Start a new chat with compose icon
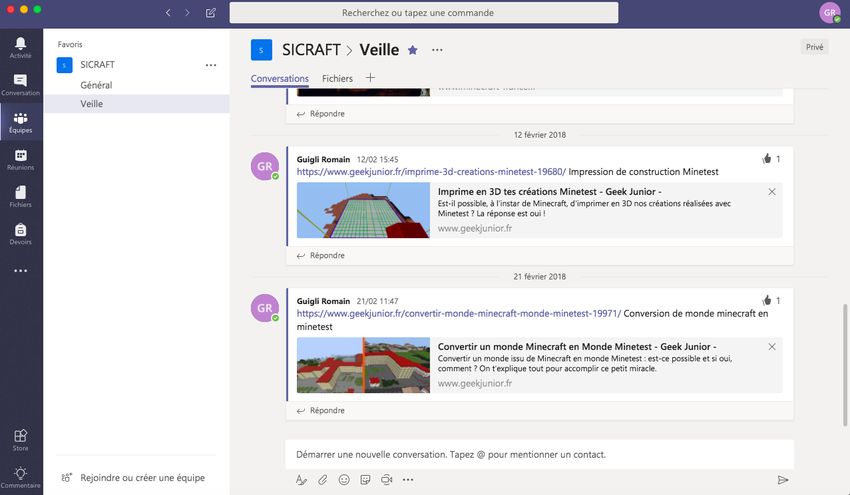Screen dimensions: 850x495 coord(211,12)
